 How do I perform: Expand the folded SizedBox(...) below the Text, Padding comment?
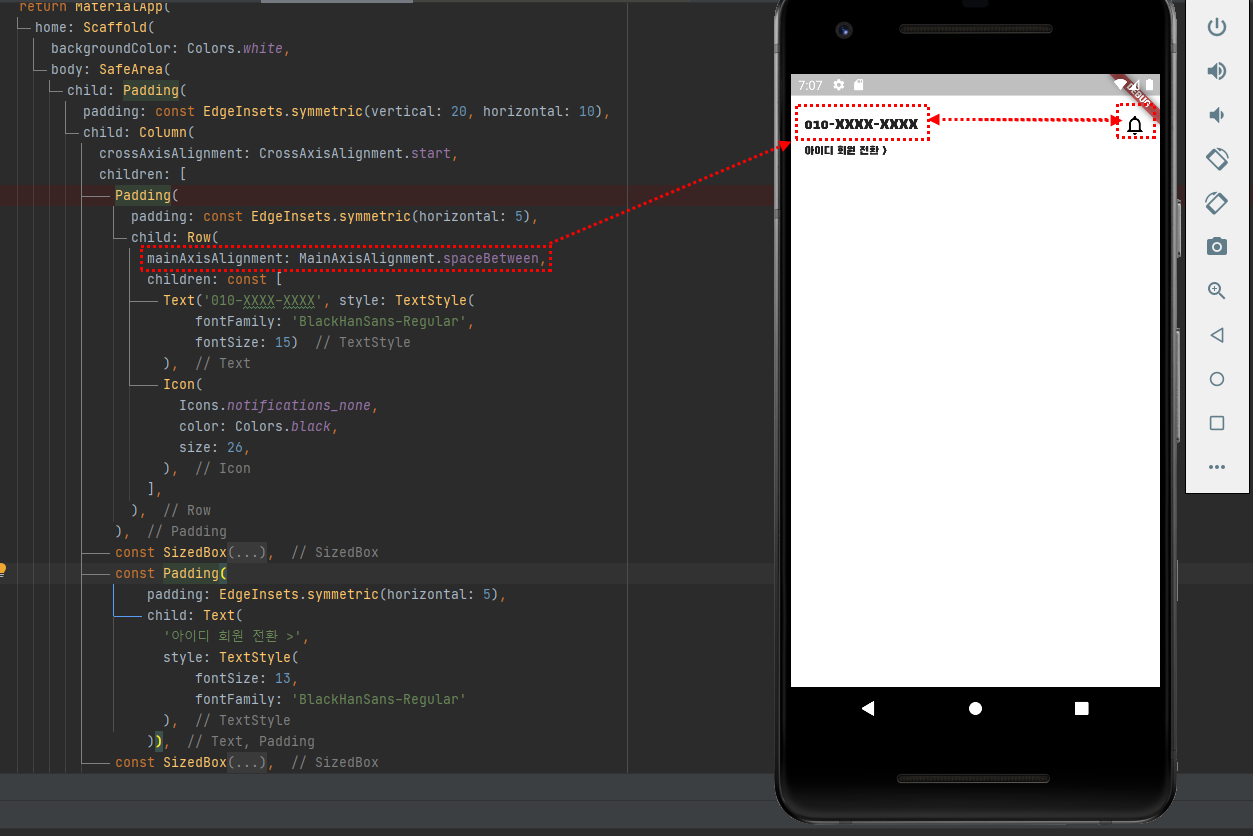[249, 762]
